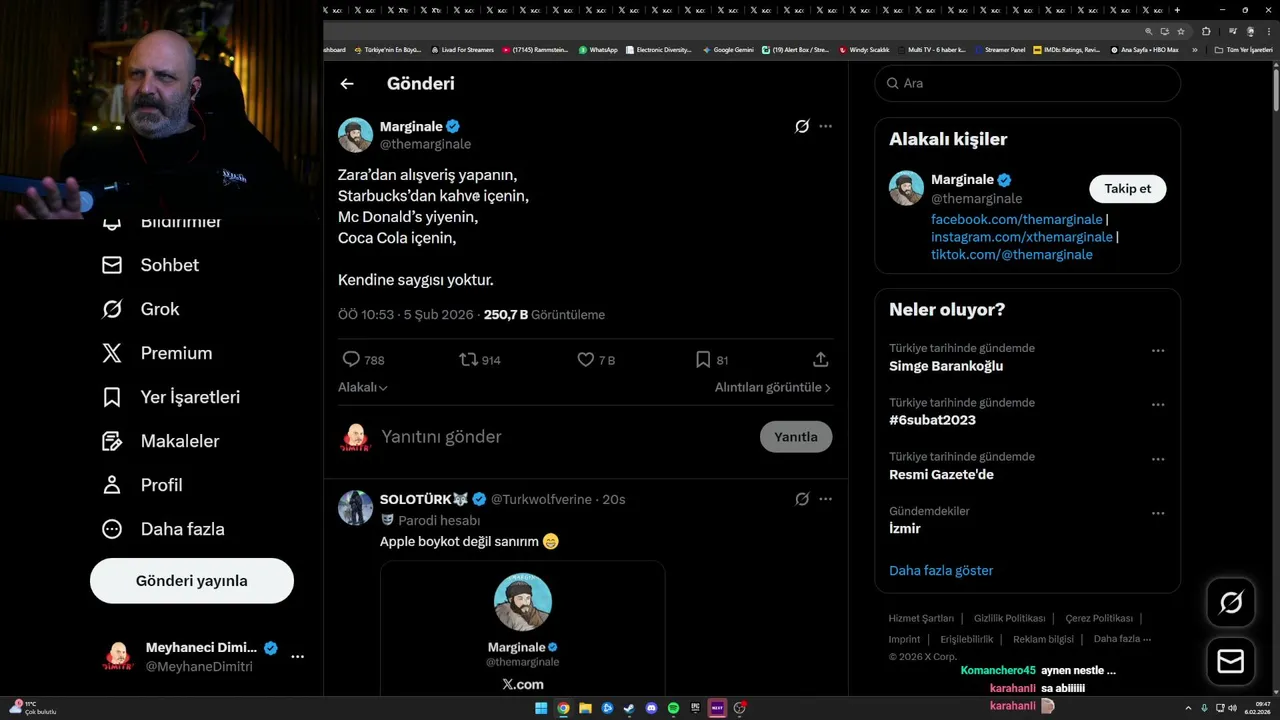Viewport: 1280px width, 720px height.
Task: Open the @Turkwolfverine handle link
Action: pos(541,499)
